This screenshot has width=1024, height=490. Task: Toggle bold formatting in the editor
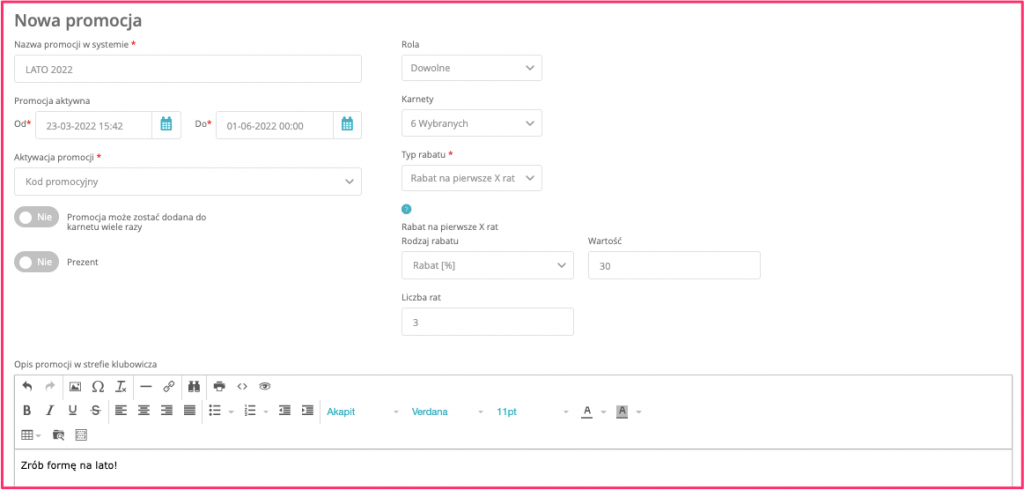tap(27, 411)
